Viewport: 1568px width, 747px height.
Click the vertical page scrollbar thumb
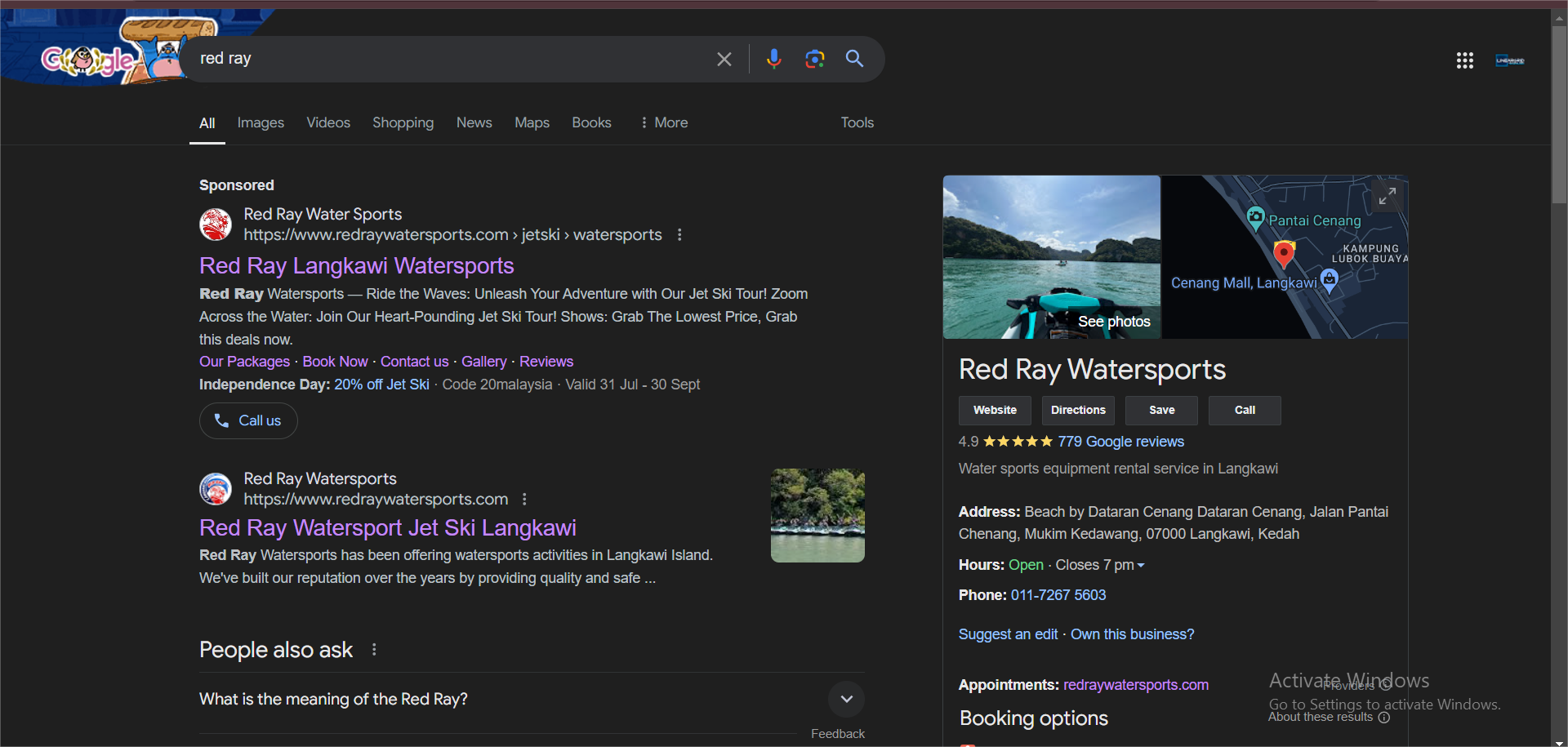[1559, 114]
